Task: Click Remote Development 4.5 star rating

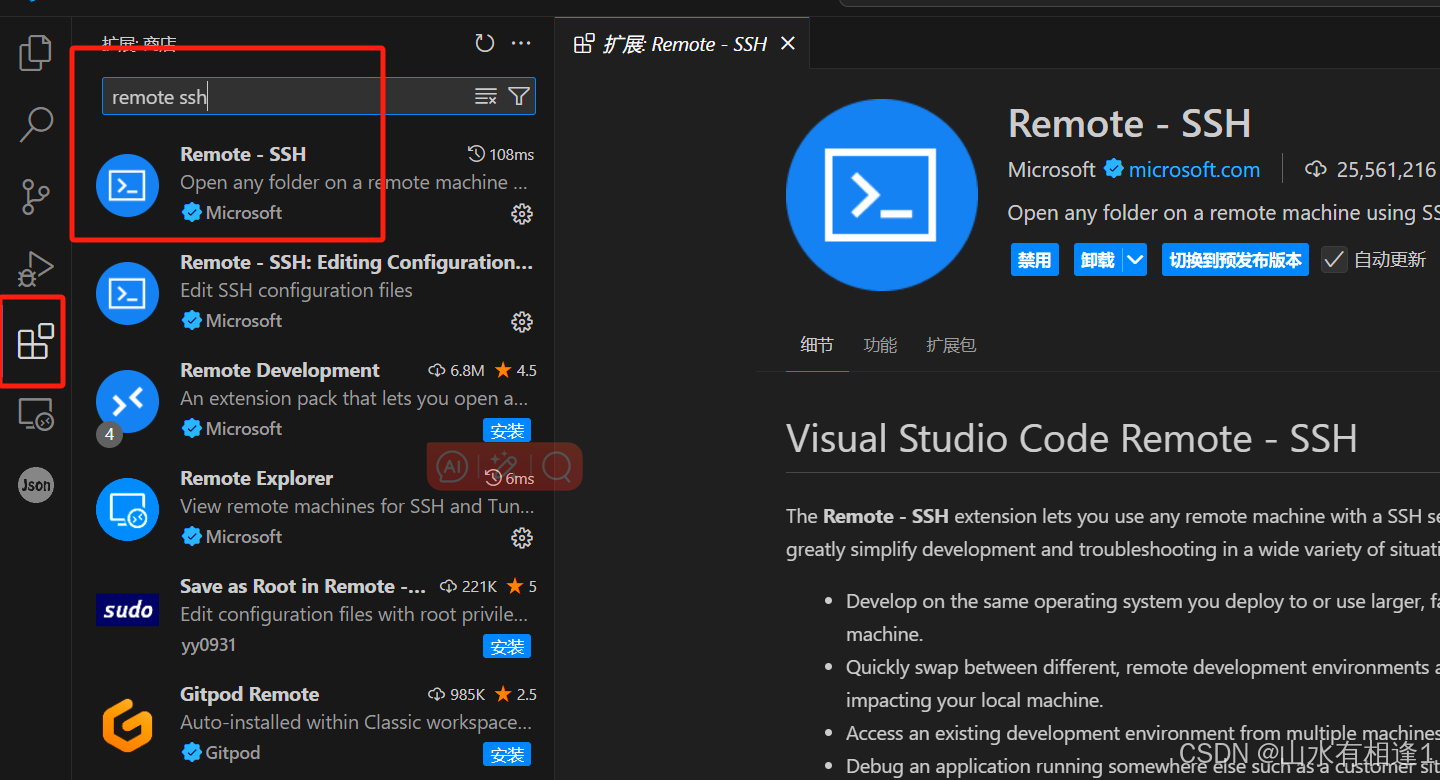Action: 515,370
